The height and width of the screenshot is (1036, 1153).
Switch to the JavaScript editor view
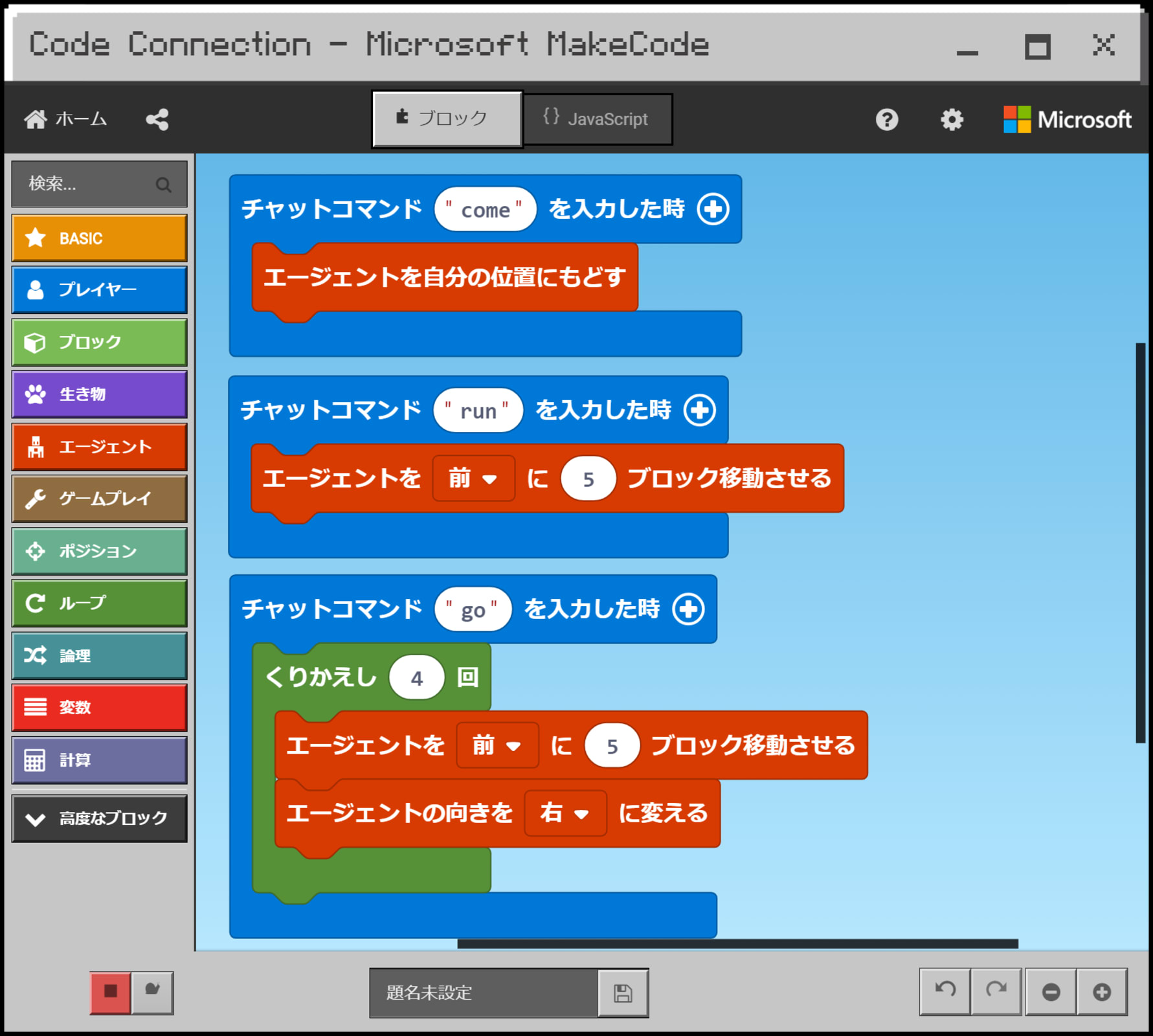point(598,119)
